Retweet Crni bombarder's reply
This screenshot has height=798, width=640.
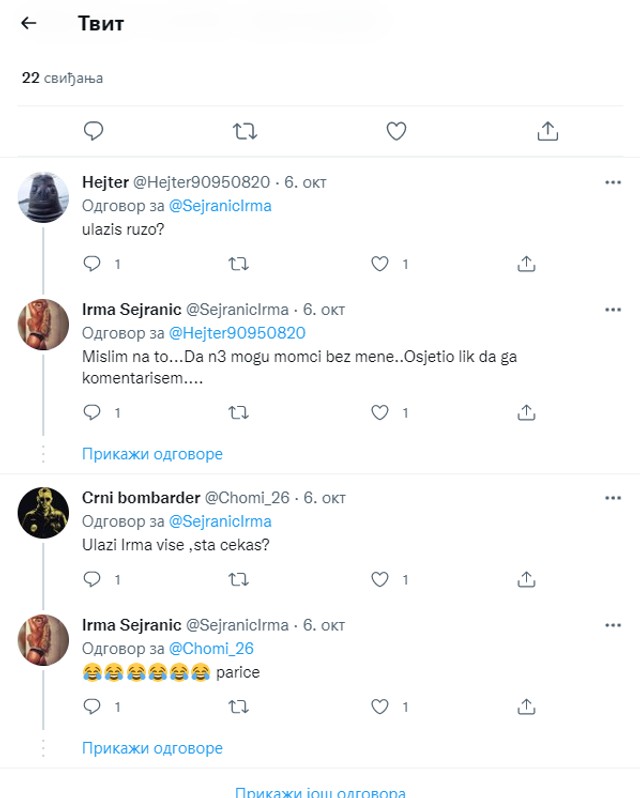click(239, 579)
